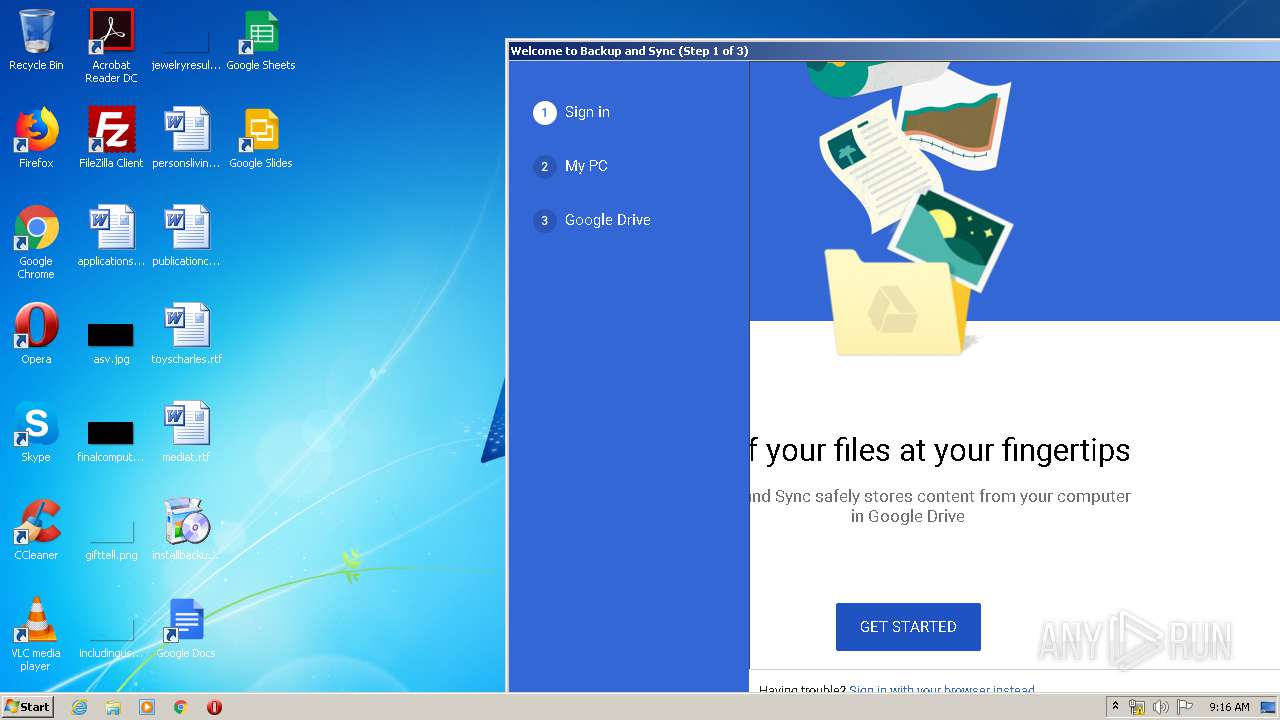Select personslivin Word document
Screen dimensions: 1280x720
(186, 138)
